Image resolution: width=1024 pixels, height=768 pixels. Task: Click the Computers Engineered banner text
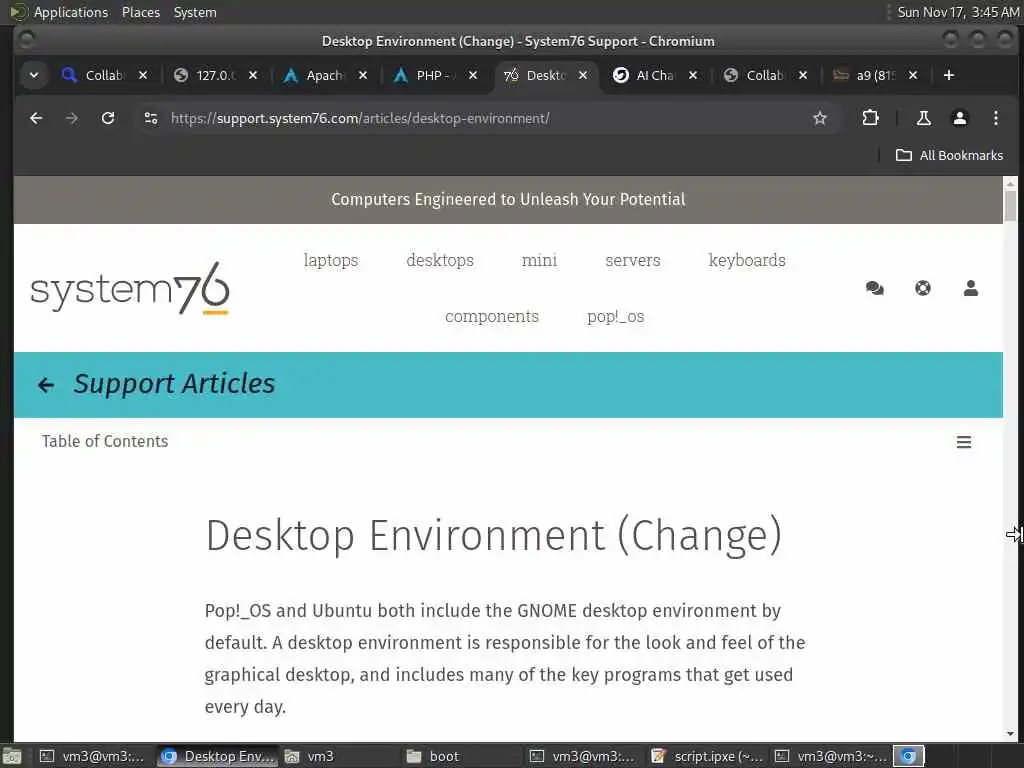[x=508, y=199]
